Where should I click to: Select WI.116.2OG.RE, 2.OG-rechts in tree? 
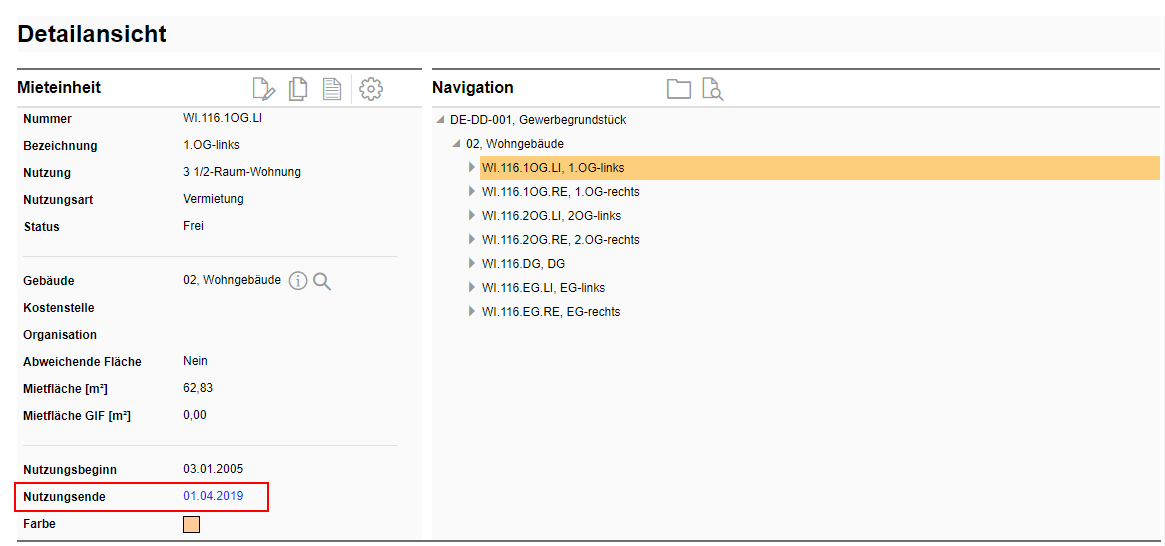[x=560, y=240]
